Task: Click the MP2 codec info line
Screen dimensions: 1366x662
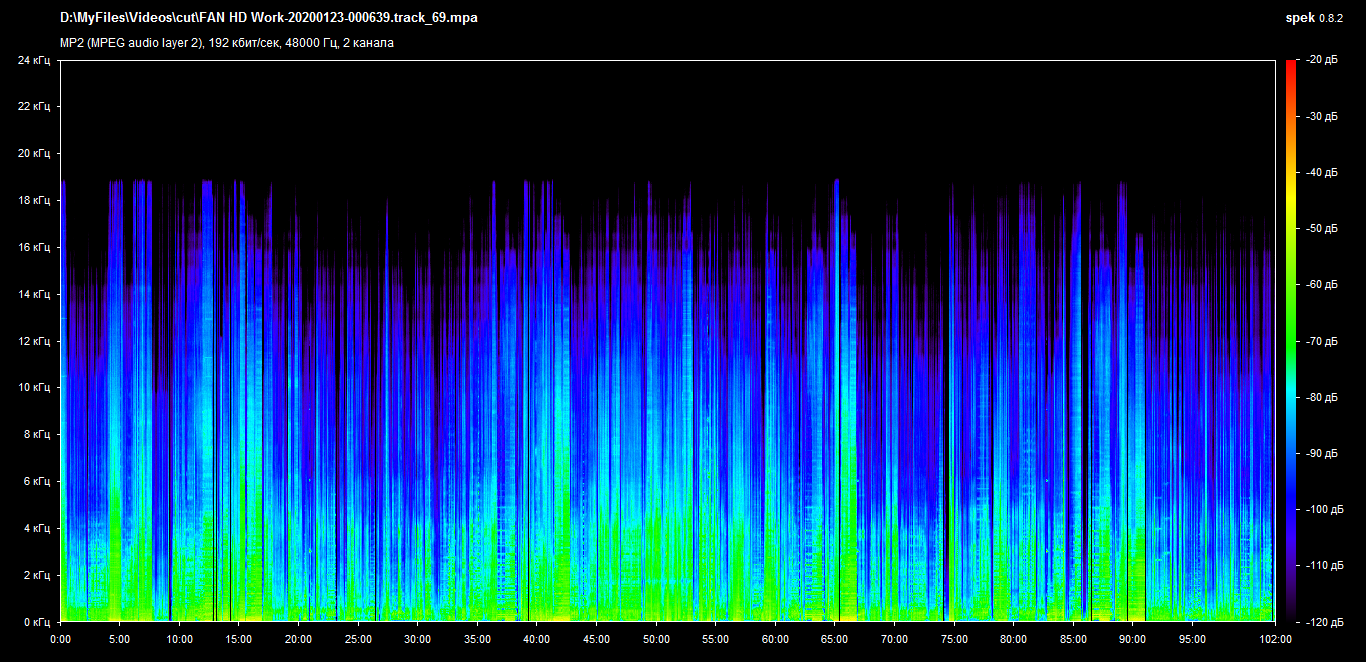Action: [227, 43]
